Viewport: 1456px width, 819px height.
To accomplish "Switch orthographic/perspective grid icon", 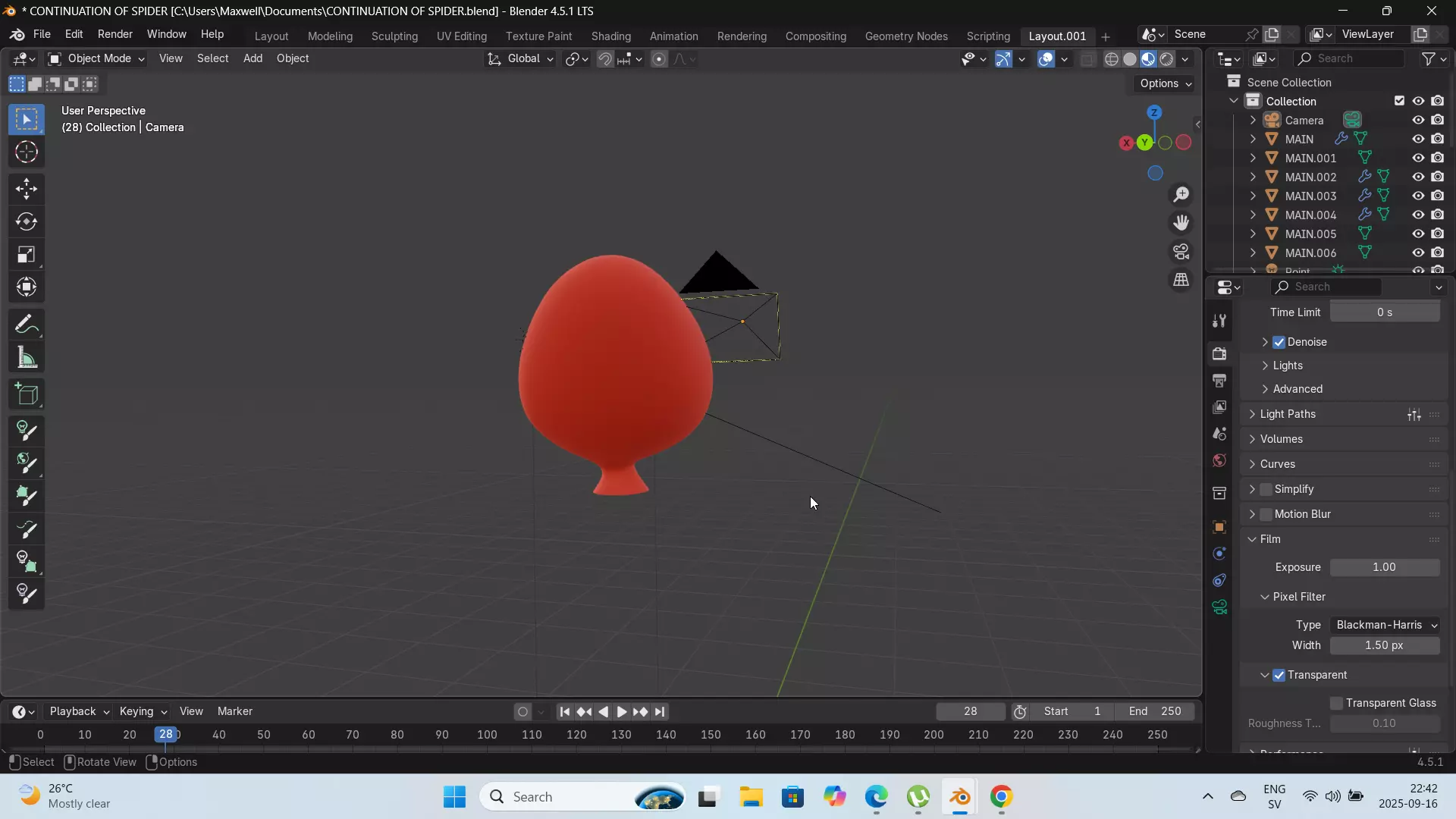I will [1181, 280].
